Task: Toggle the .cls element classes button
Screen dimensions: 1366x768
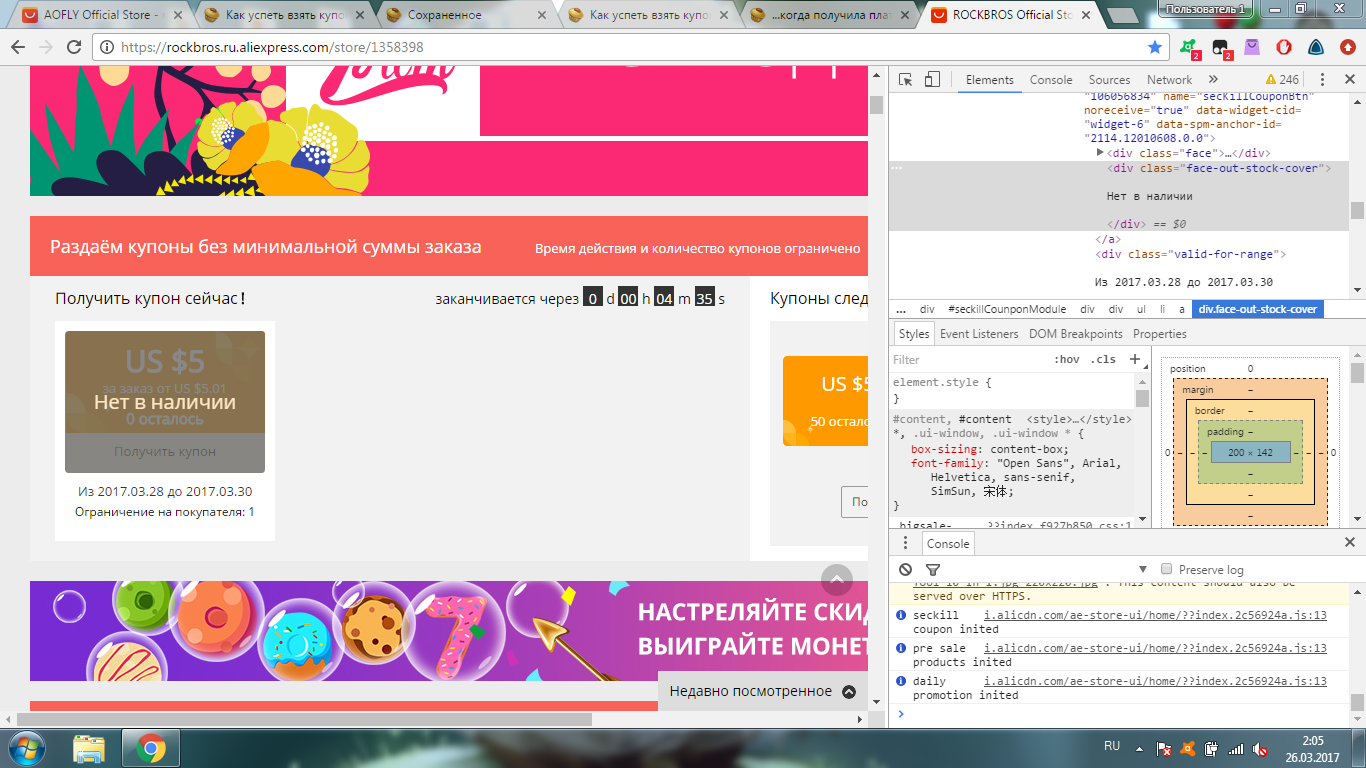Action: (x=1104, y=359)
